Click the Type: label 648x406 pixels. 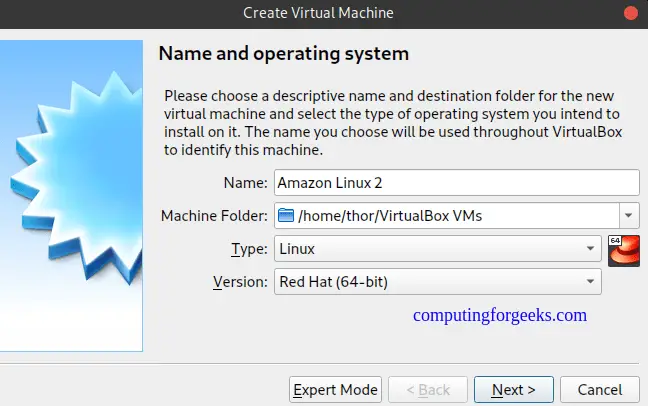[249, 249]
